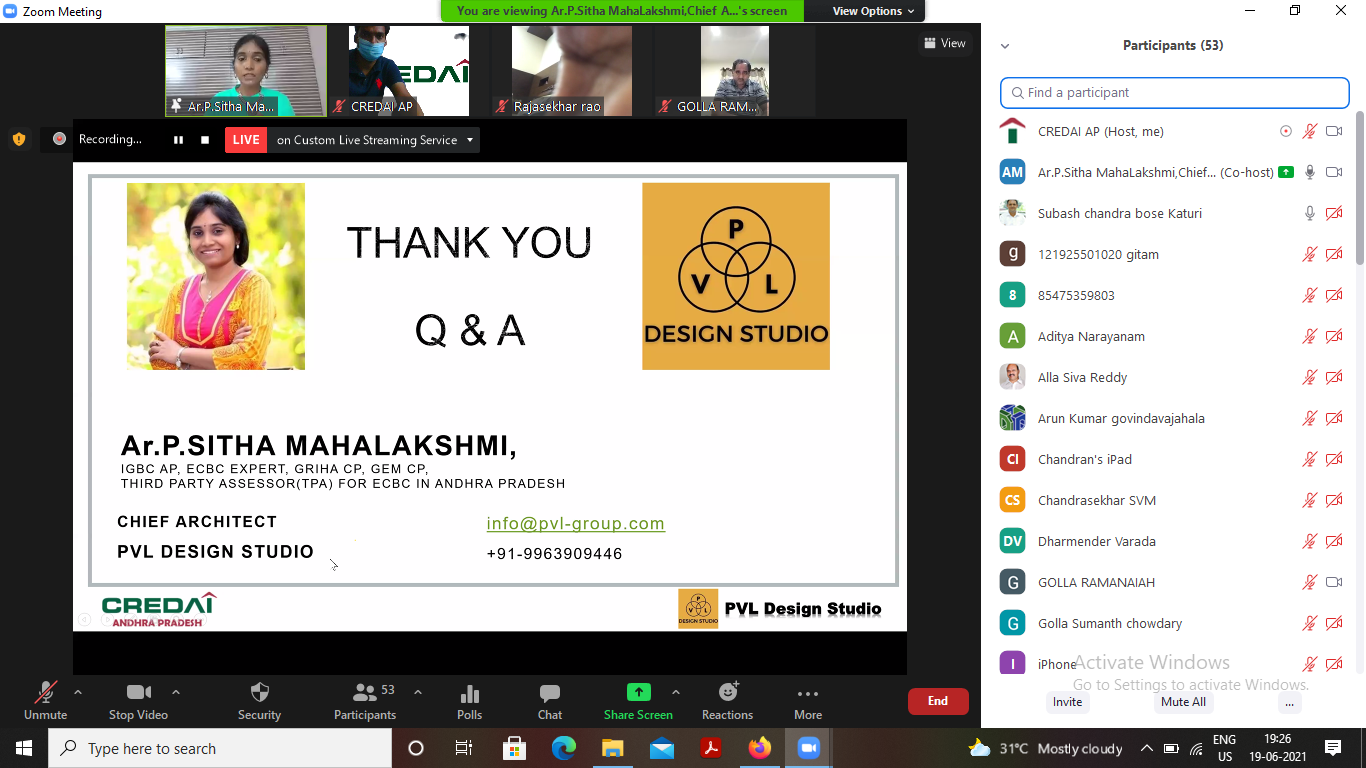This screenshot has width=1366, height=768.
Task: Click video-off icon for Dharmender Varada
Action: [1334, 541]
